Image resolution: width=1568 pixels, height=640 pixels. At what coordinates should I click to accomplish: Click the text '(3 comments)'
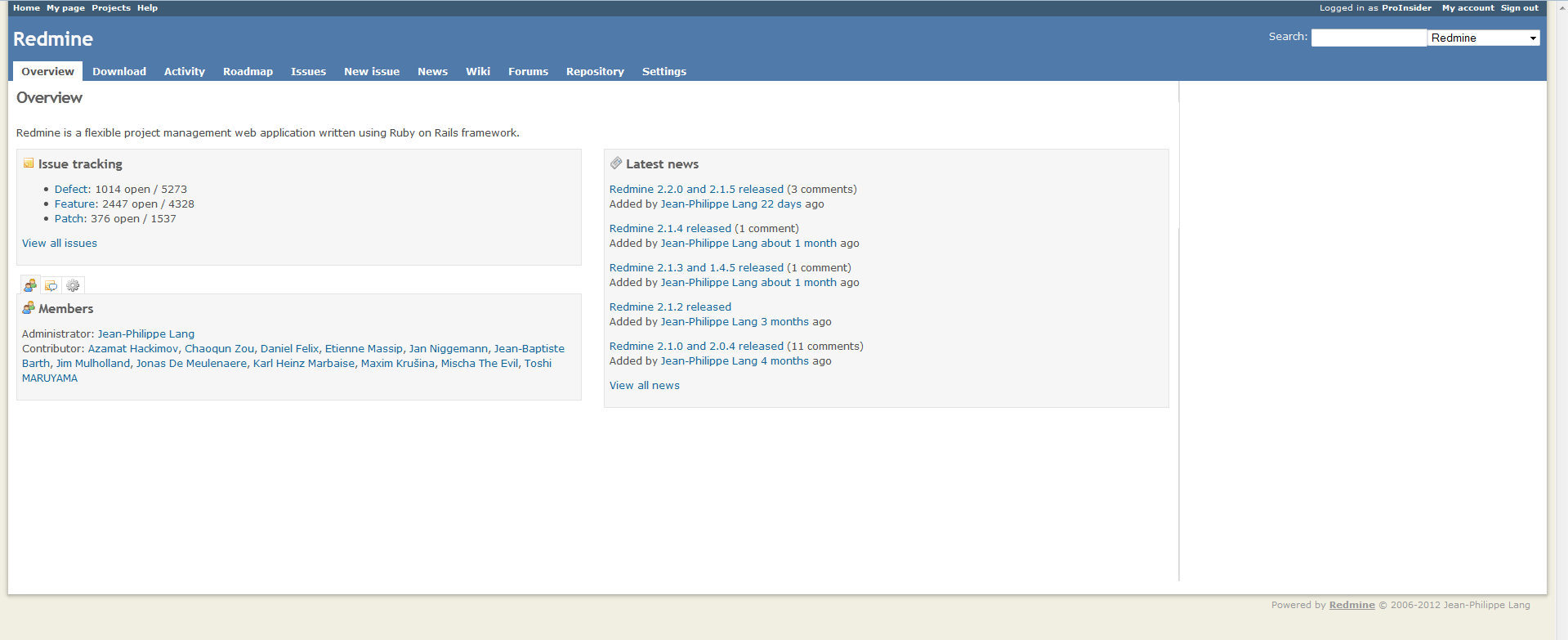pos(822,189)
